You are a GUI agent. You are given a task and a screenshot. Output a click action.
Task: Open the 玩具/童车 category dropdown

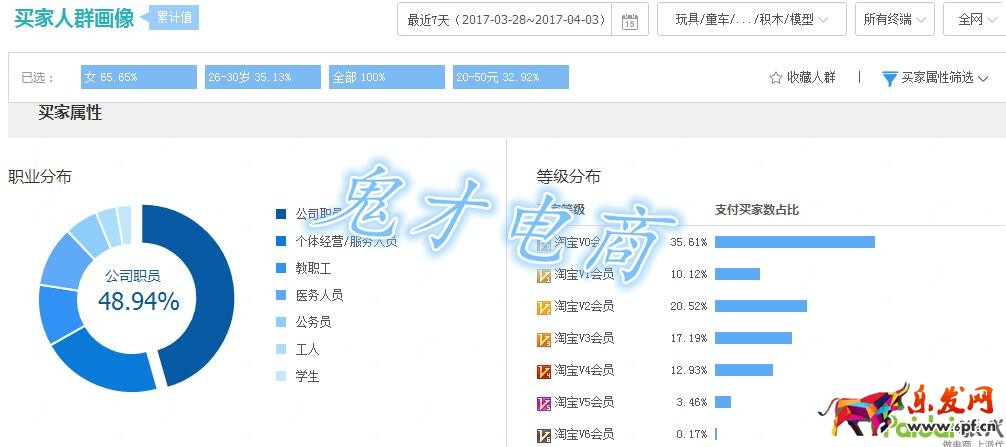tap(751, 19)
